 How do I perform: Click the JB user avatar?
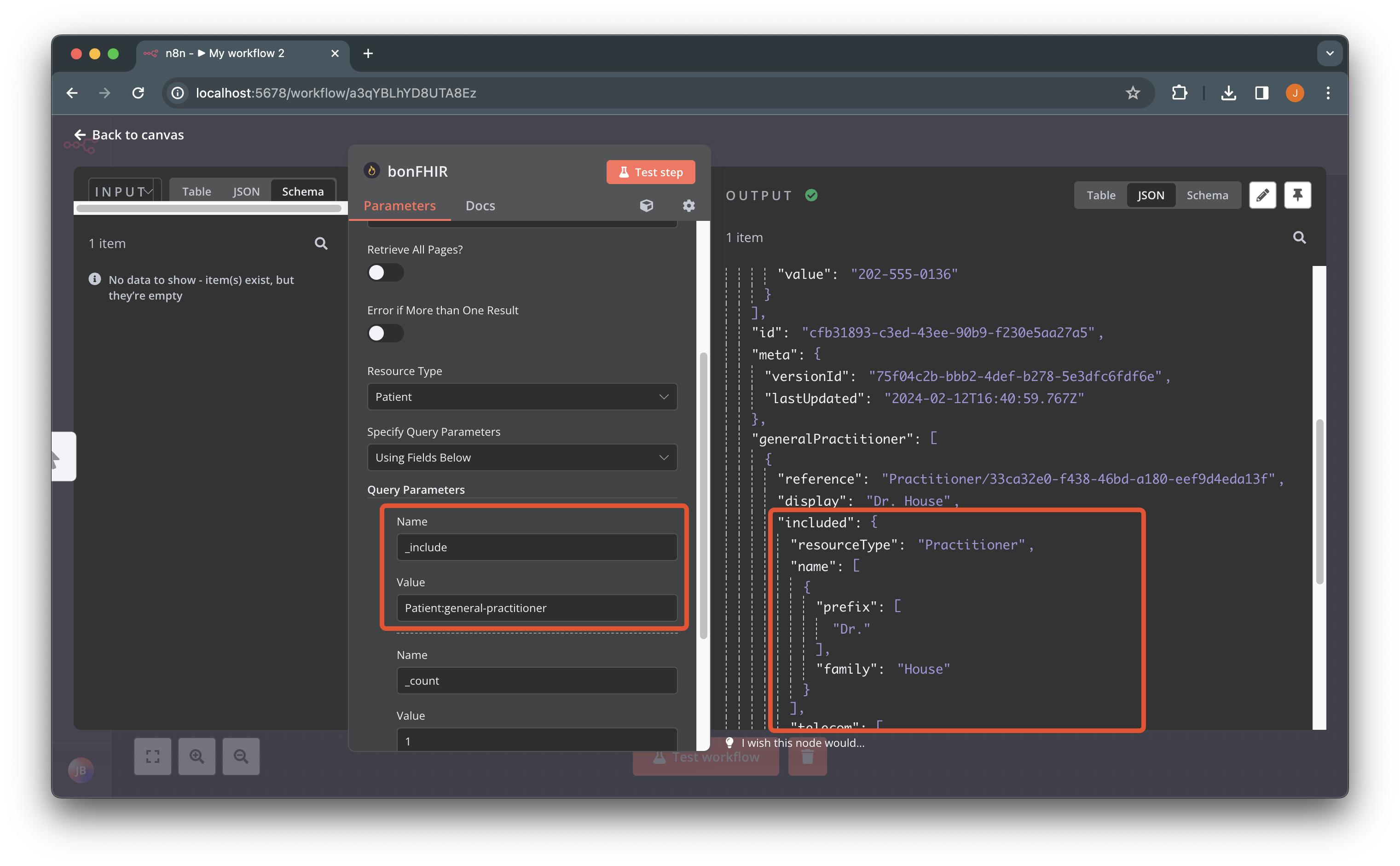coord(81,770)
